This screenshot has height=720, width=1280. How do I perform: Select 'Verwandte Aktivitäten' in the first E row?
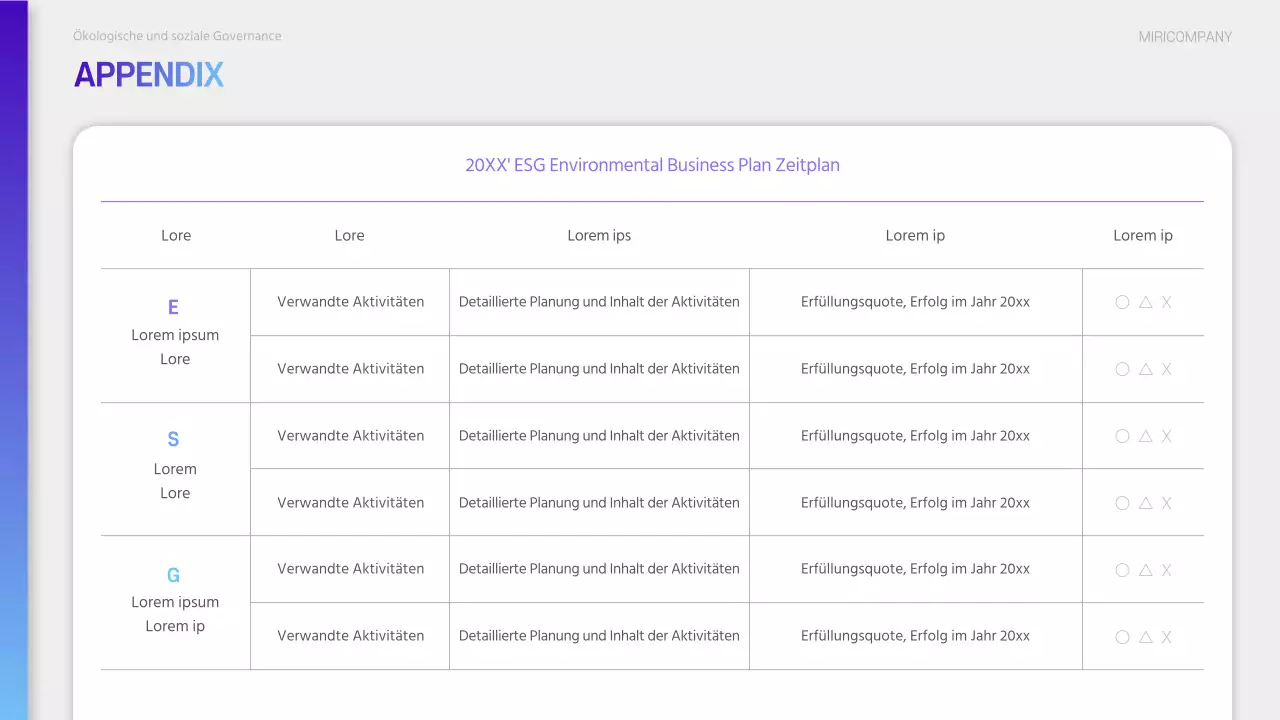click(350, 302)
